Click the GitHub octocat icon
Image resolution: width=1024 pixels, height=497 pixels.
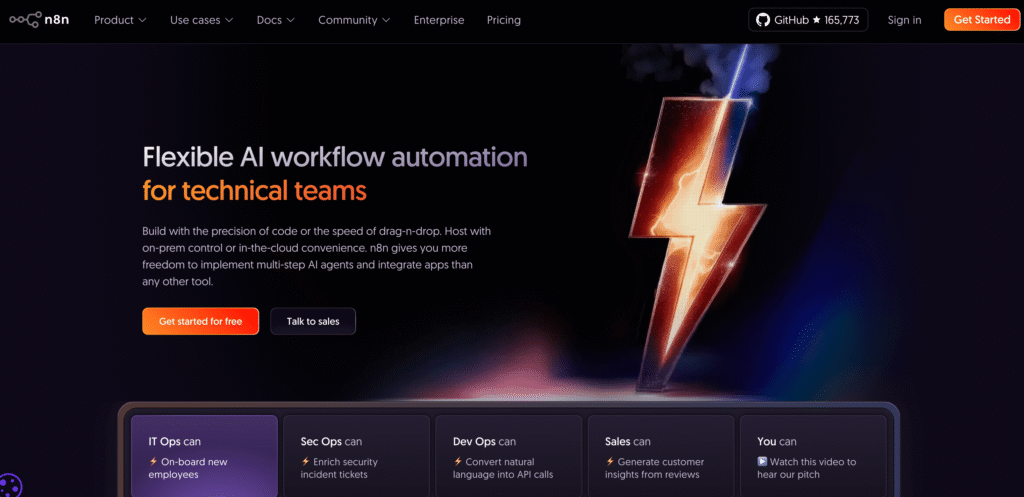765,20
